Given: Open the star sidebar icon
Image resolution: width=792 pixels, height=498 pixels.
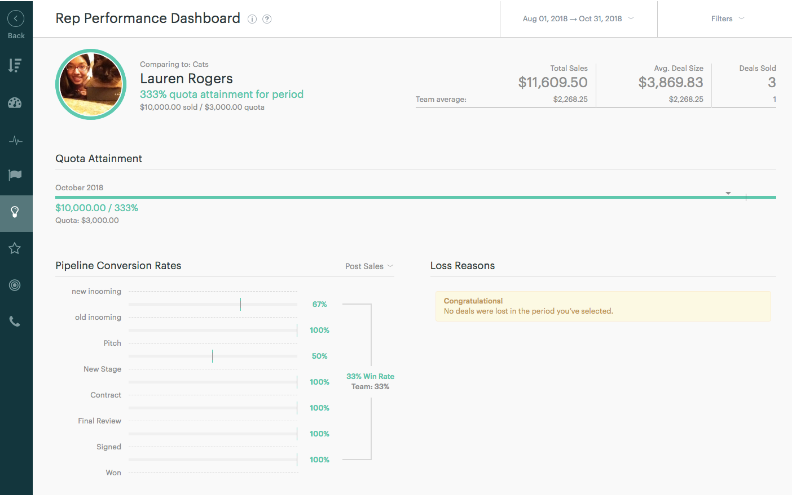Looking at the screenshot, I should (15, 248).
